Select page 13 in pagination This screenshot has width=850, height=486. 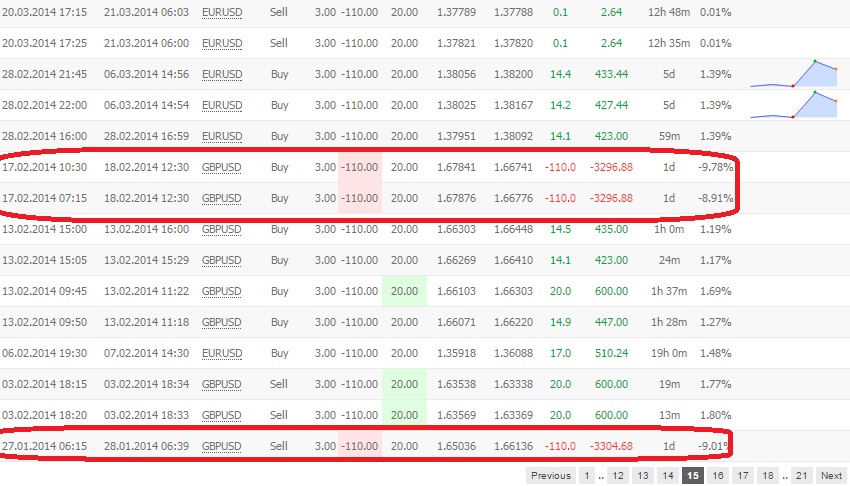pyautogui.click(x=643, y=475)
